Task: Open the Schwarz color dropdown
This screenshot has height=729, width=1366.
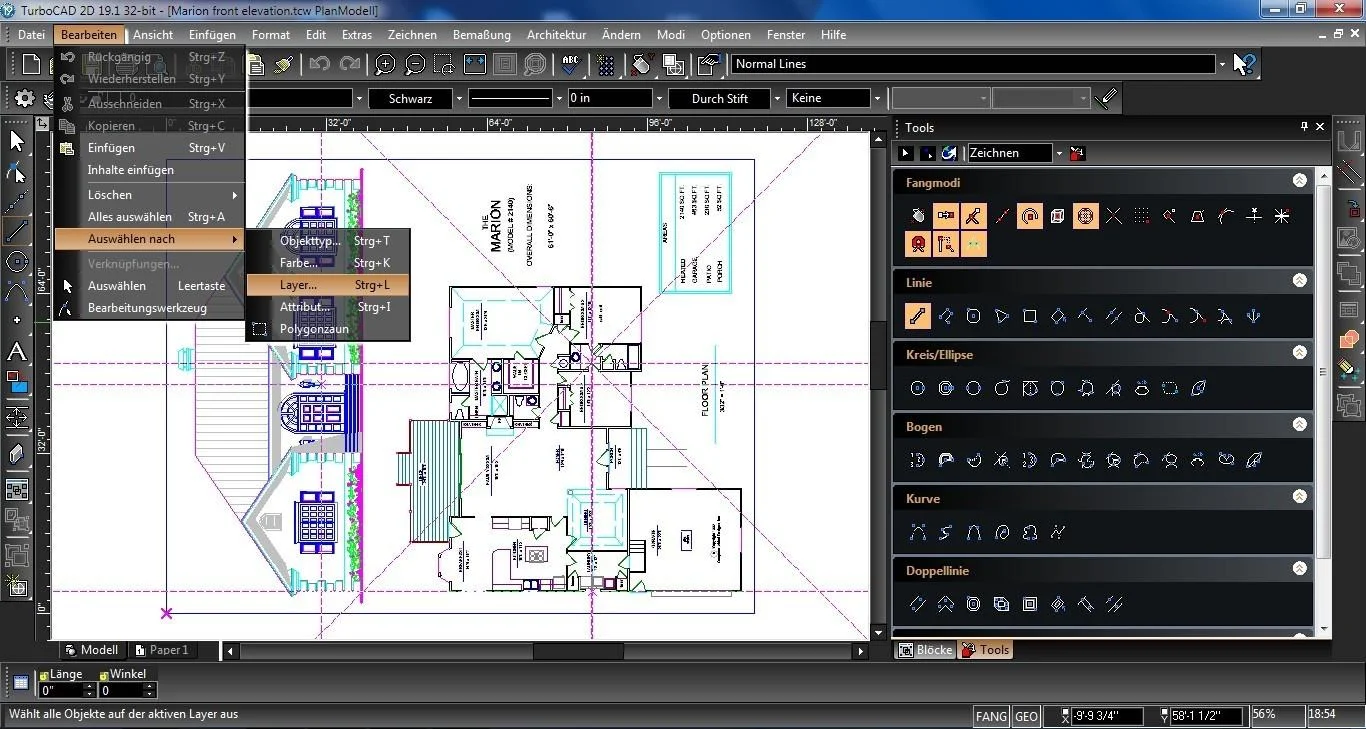Action: (x=458, y=98)
